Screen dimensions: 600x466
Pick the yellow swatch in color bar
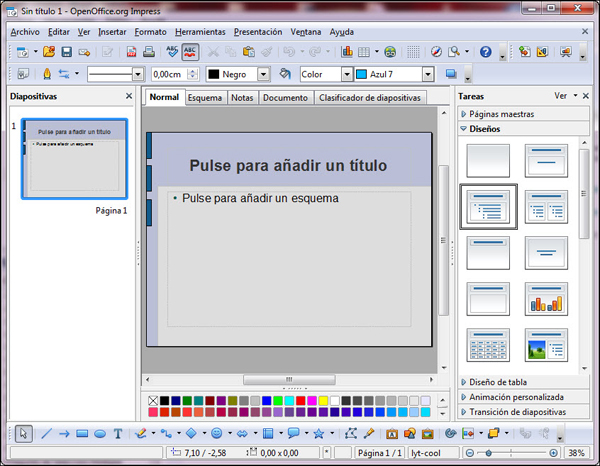(323, 401)
